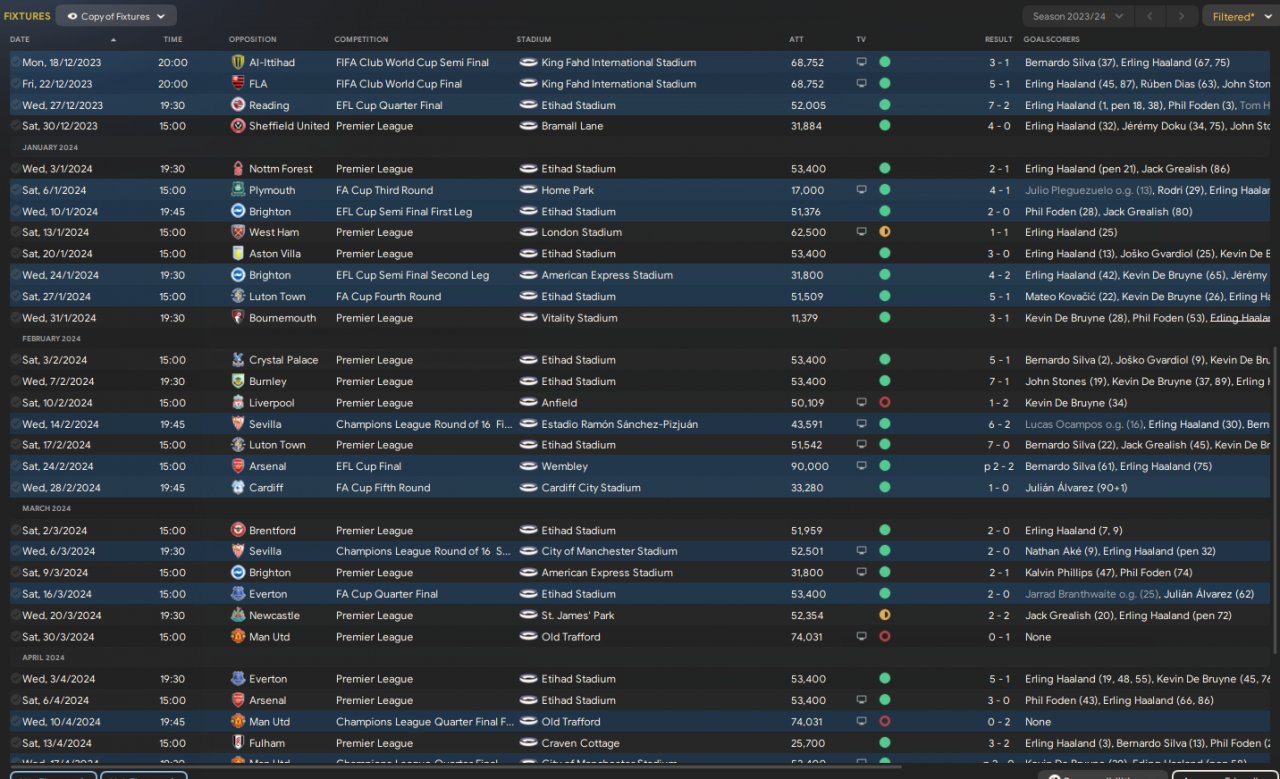Viewport: 1280px width, 779px height.
Task: Open the FIFA Club World Cup Final competition
Action: click(x=399, y=84)
